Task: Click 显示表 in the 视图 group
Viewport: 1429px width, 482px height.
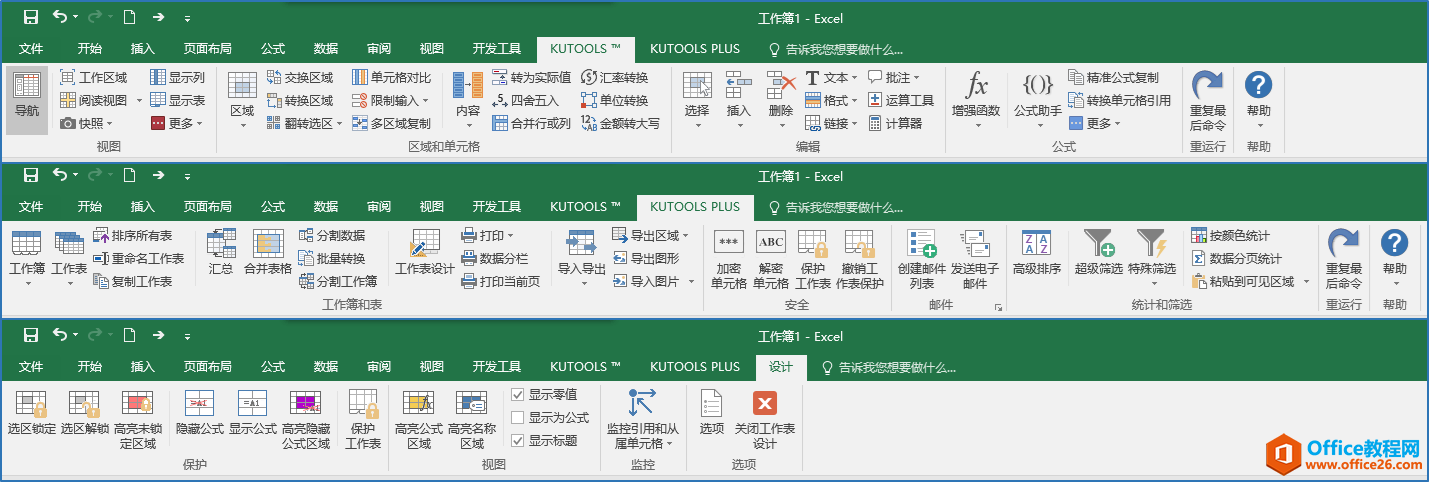Action: pyautogui.click(x=177, y=100)
